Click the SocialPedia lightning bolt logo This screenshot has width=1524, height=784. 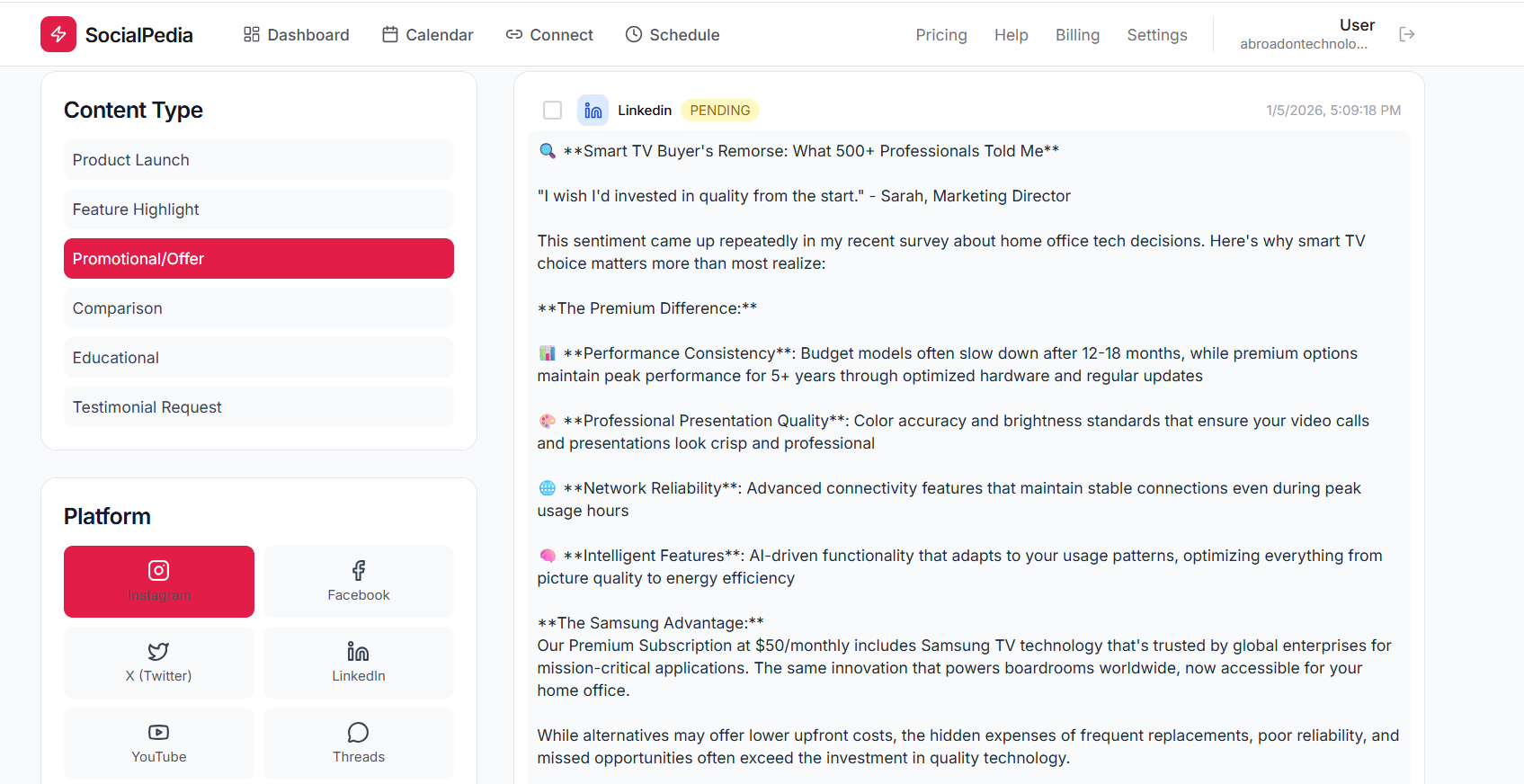58,34
